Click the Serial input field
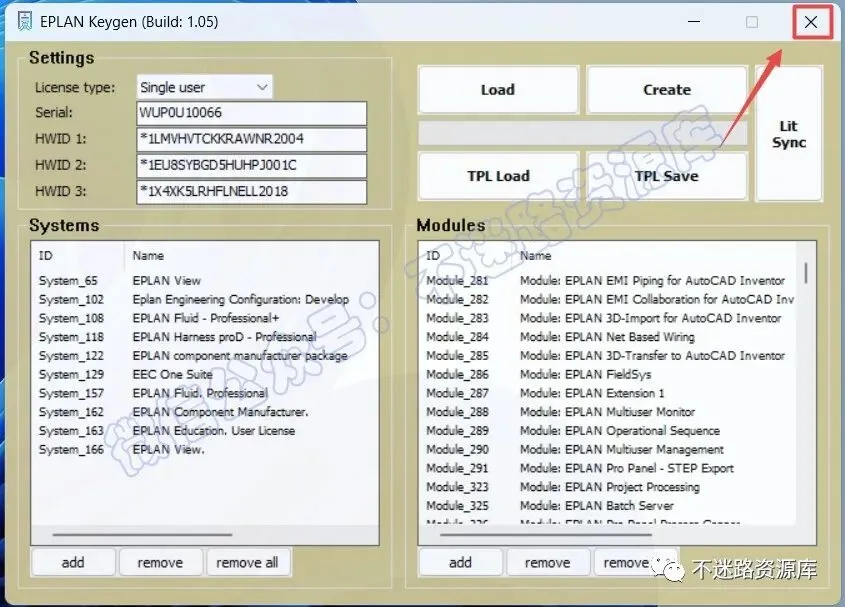 coord(252,113)
